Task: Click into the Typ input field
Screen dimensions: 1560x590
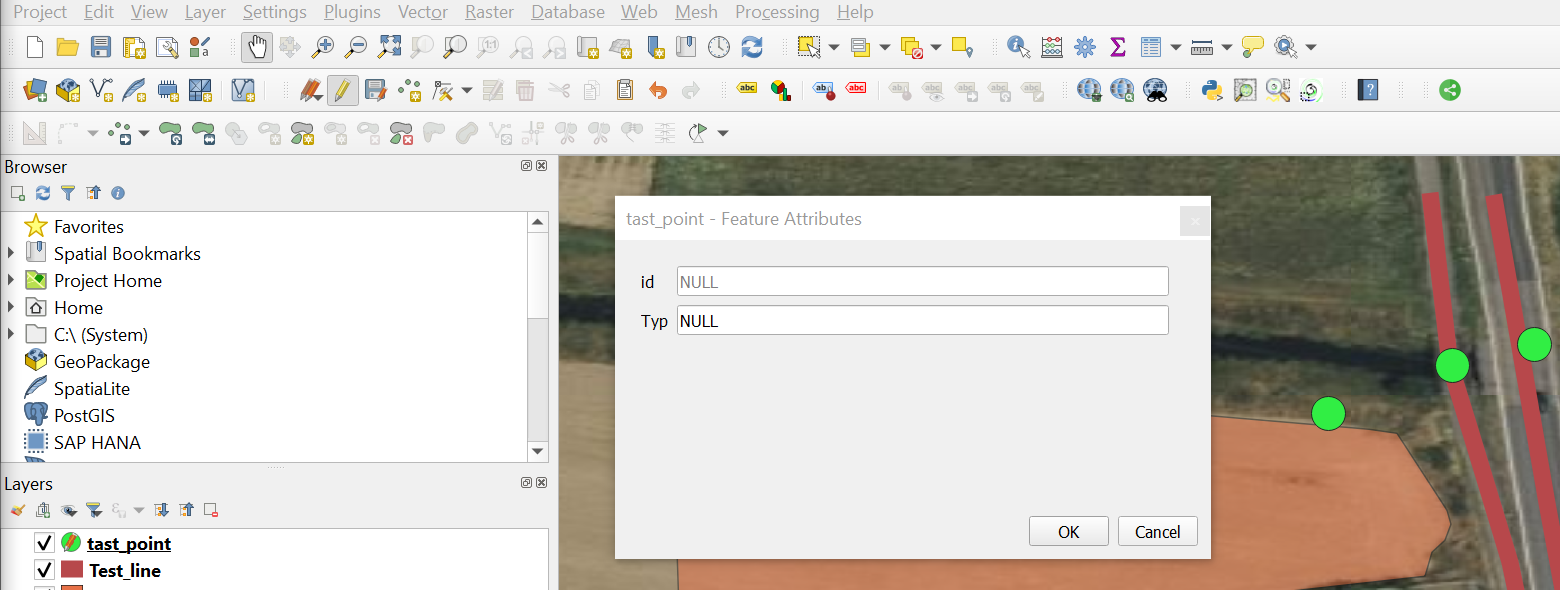Action: coord(921,321)
